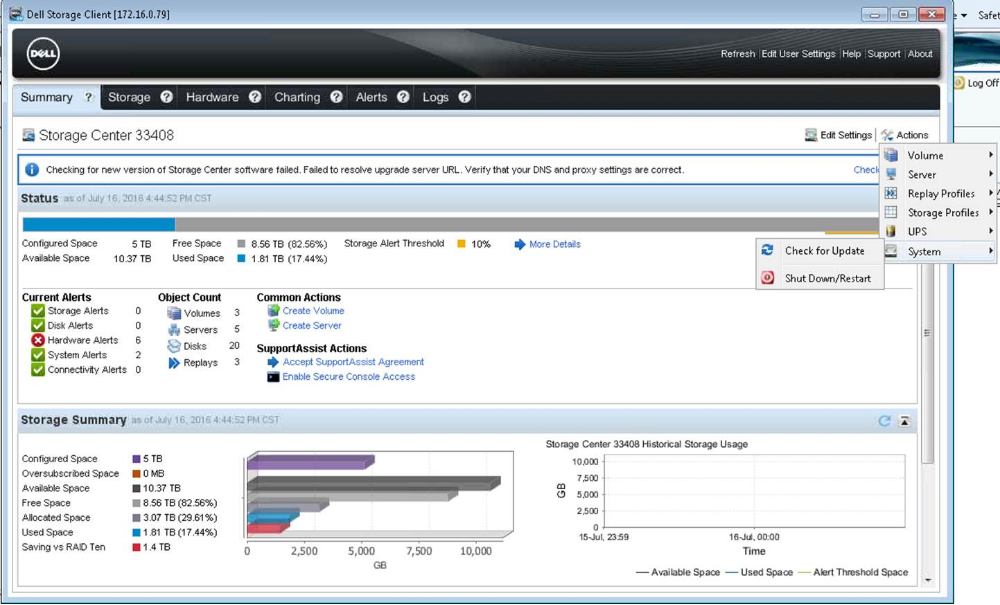Click the Help link in header
1000x605 pixels.
click(x=851, y=54)
